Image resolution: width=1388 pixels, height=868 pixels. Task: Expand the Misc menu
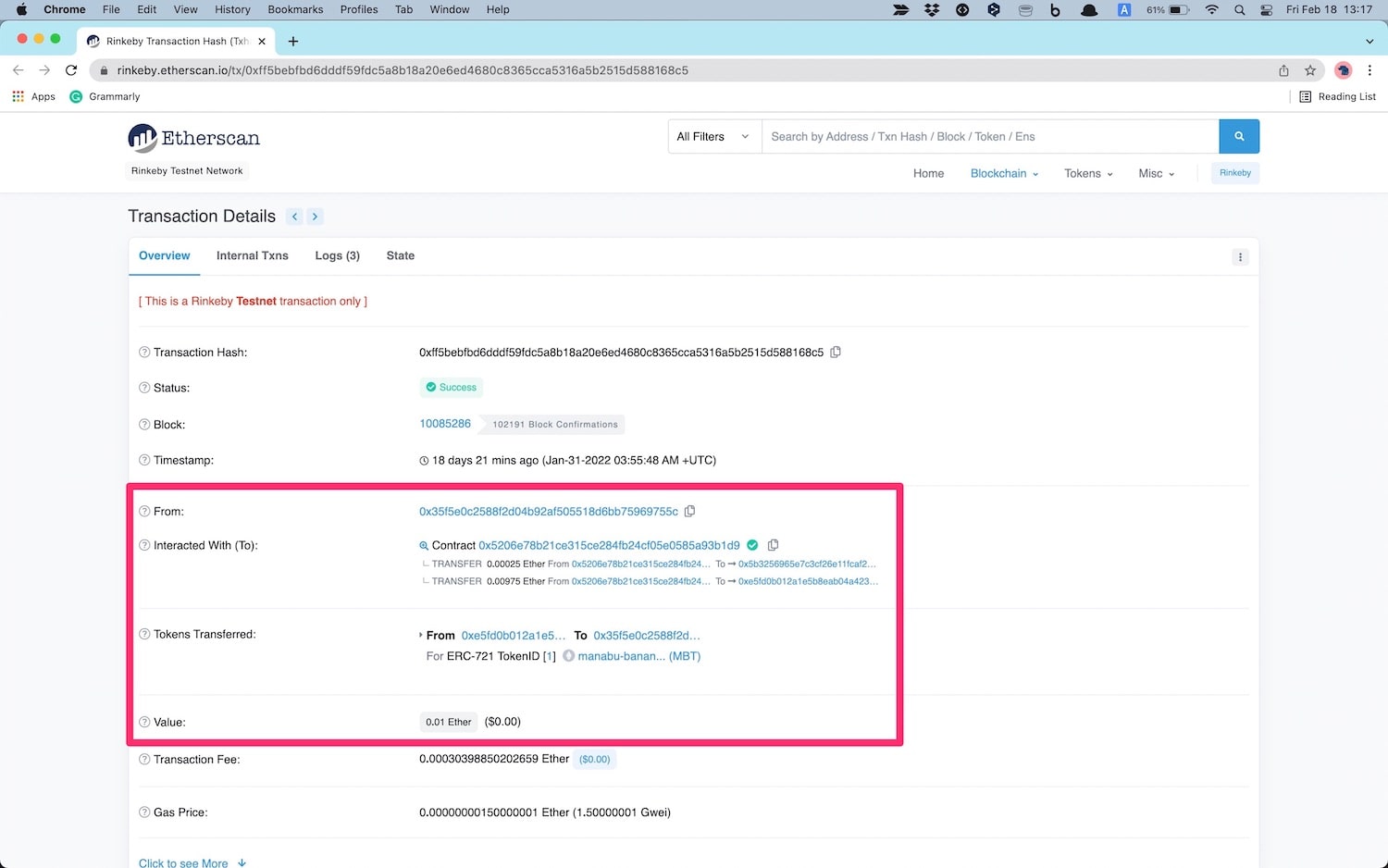coord(1157,173)
